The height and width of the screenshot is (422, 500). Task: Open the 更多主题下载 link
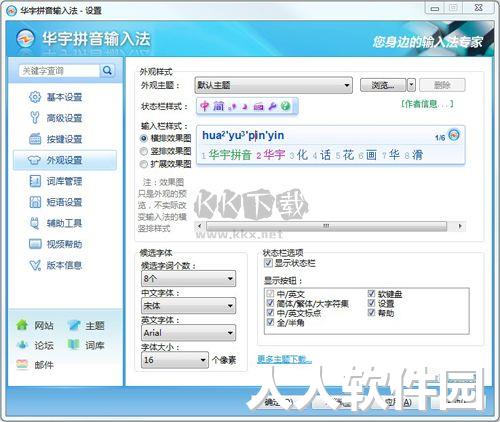[284, 359]
